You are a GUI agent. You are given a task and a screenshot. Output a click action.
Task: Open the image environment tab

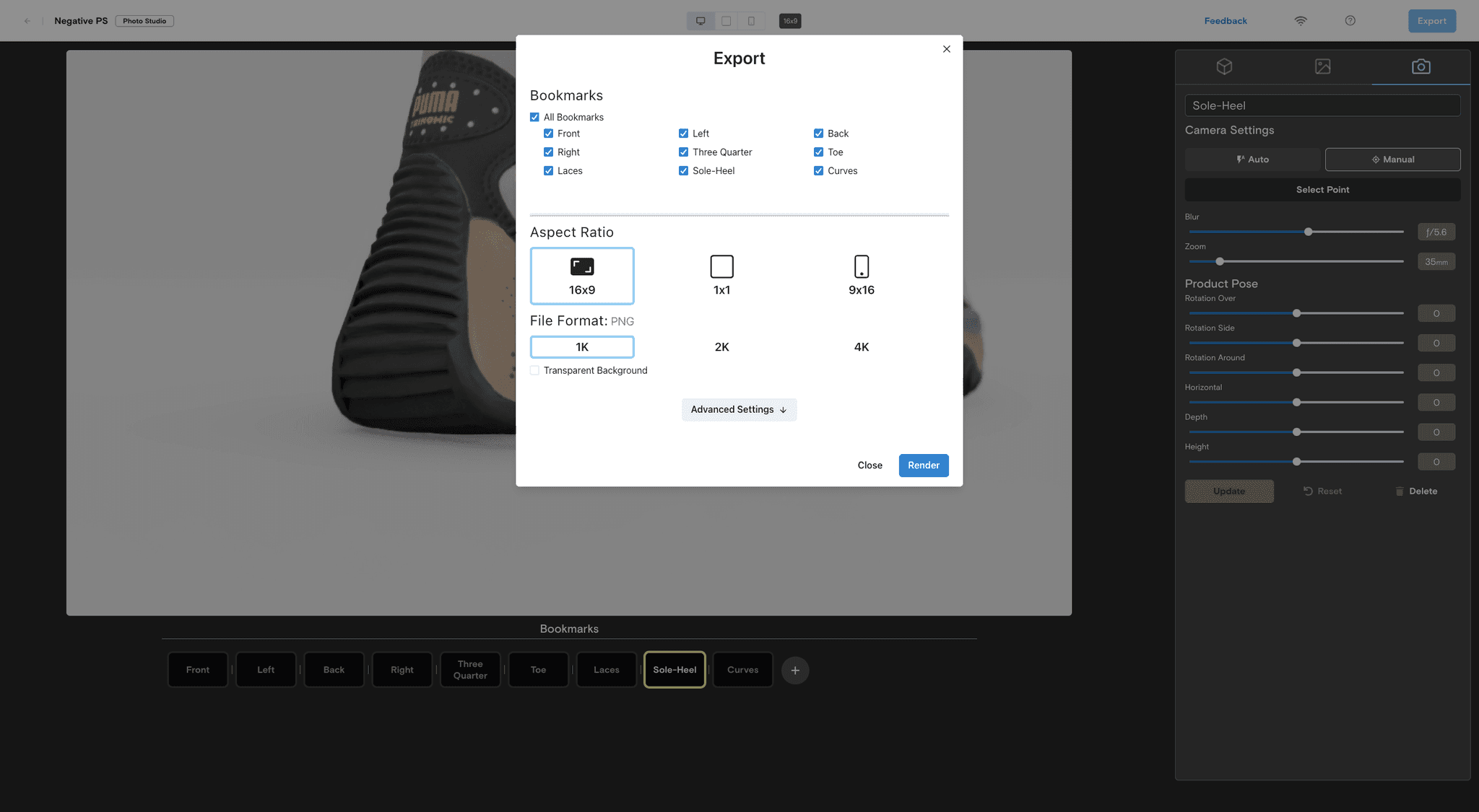point(1322,66)
